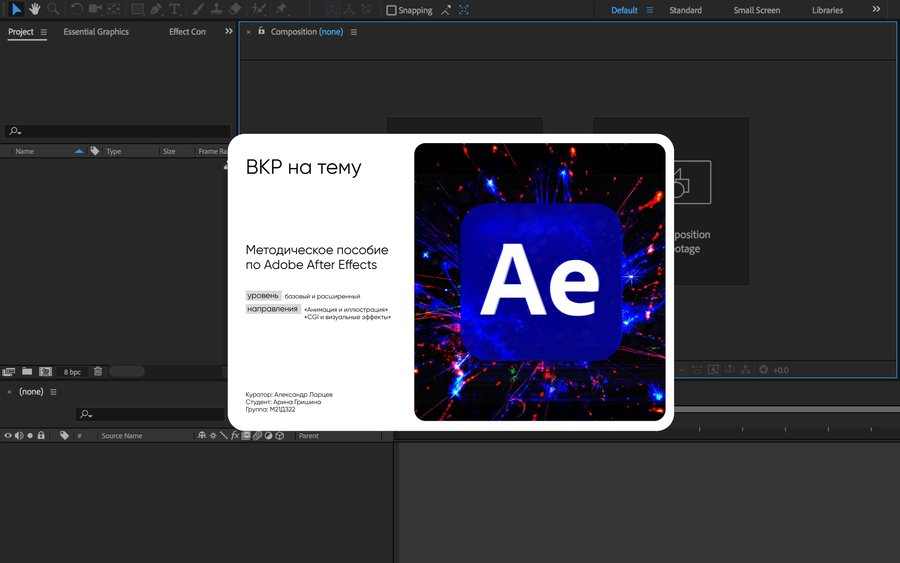The width and height of the screenshot is (900, 563).
Task: Select the Pen tool
Action: (156, 9)
